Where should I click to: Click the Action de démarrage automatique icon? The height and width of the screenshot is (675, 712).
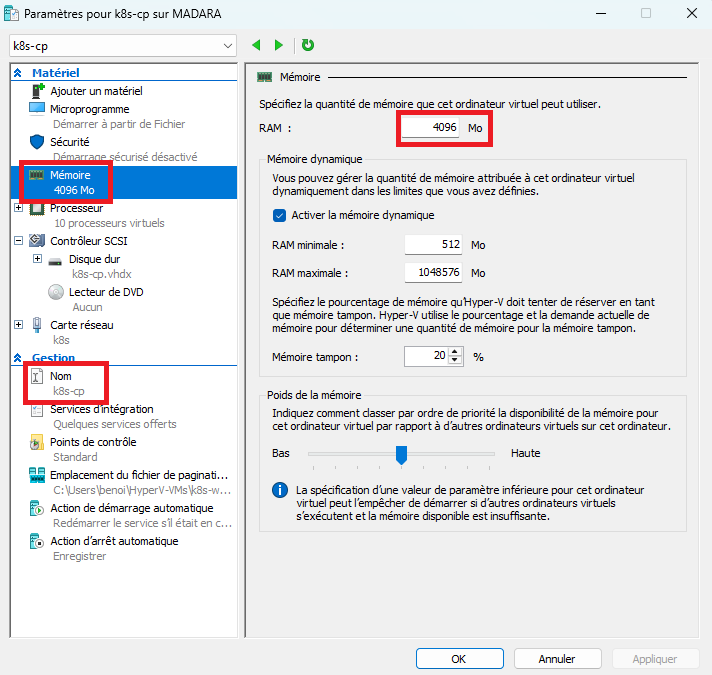point(37,508)
